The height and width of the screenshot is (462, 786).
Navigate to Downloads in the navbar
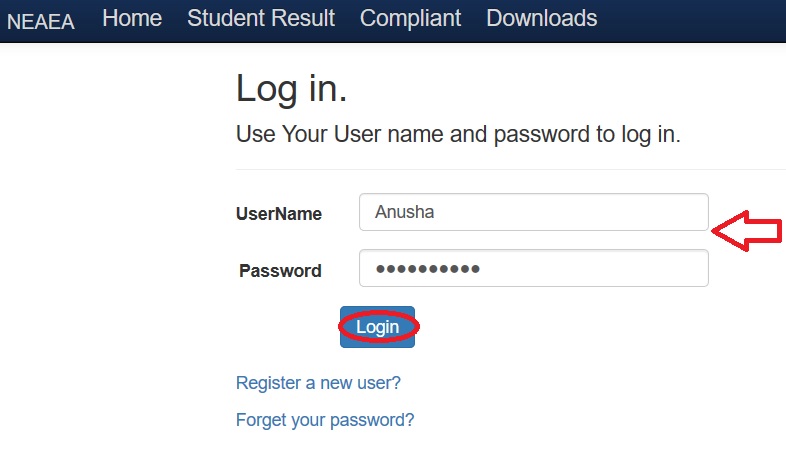[x=542, y=18]
